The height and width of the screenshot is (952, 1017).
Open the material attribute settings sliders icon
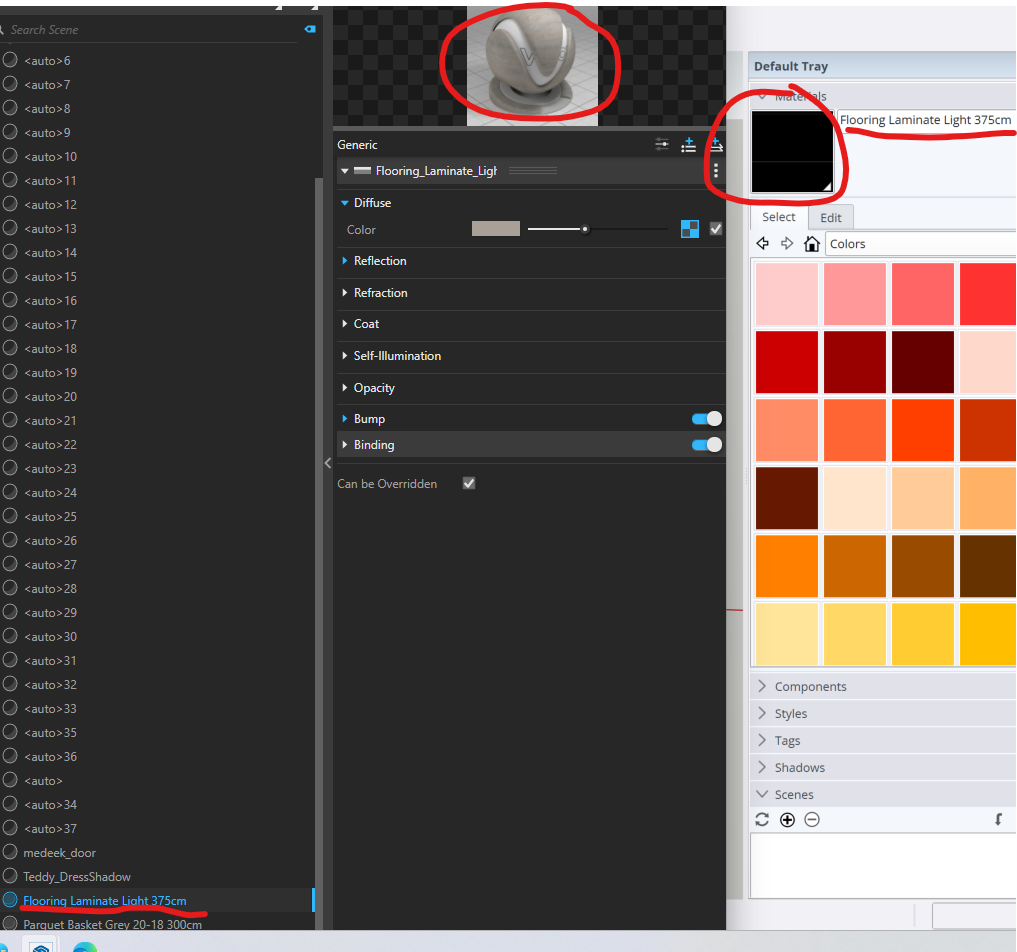[662, 144]
